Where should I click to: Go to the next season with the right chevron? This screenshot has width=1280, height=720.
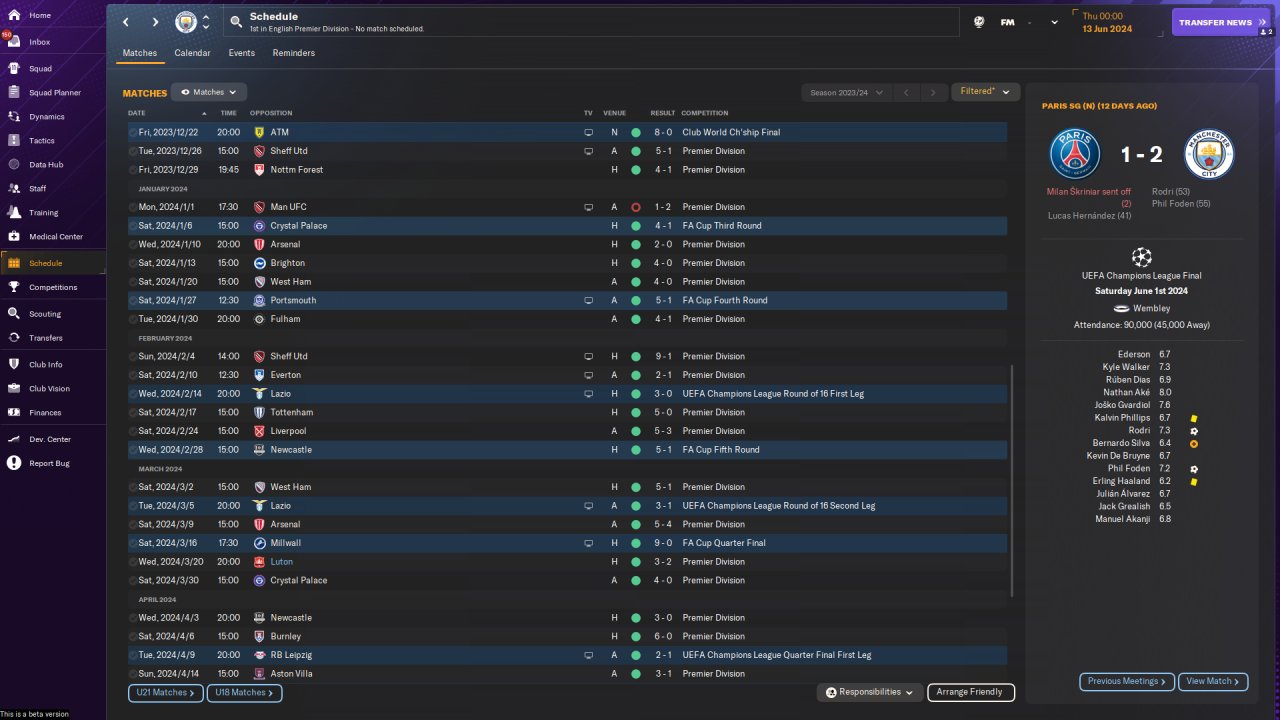(933, 93)
